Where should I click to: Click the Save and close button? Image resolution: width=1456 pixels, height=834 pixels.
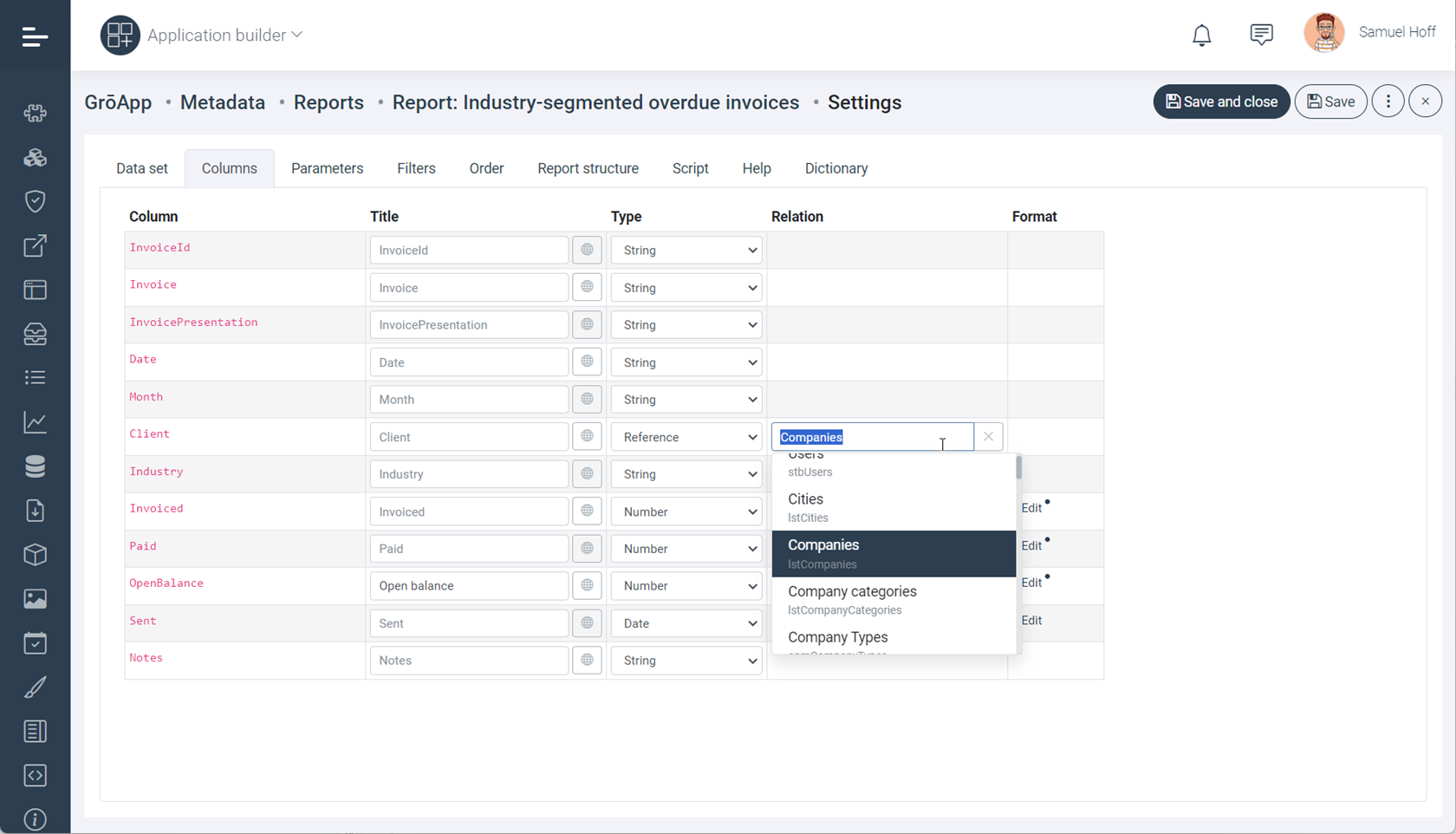[1221, 101]
